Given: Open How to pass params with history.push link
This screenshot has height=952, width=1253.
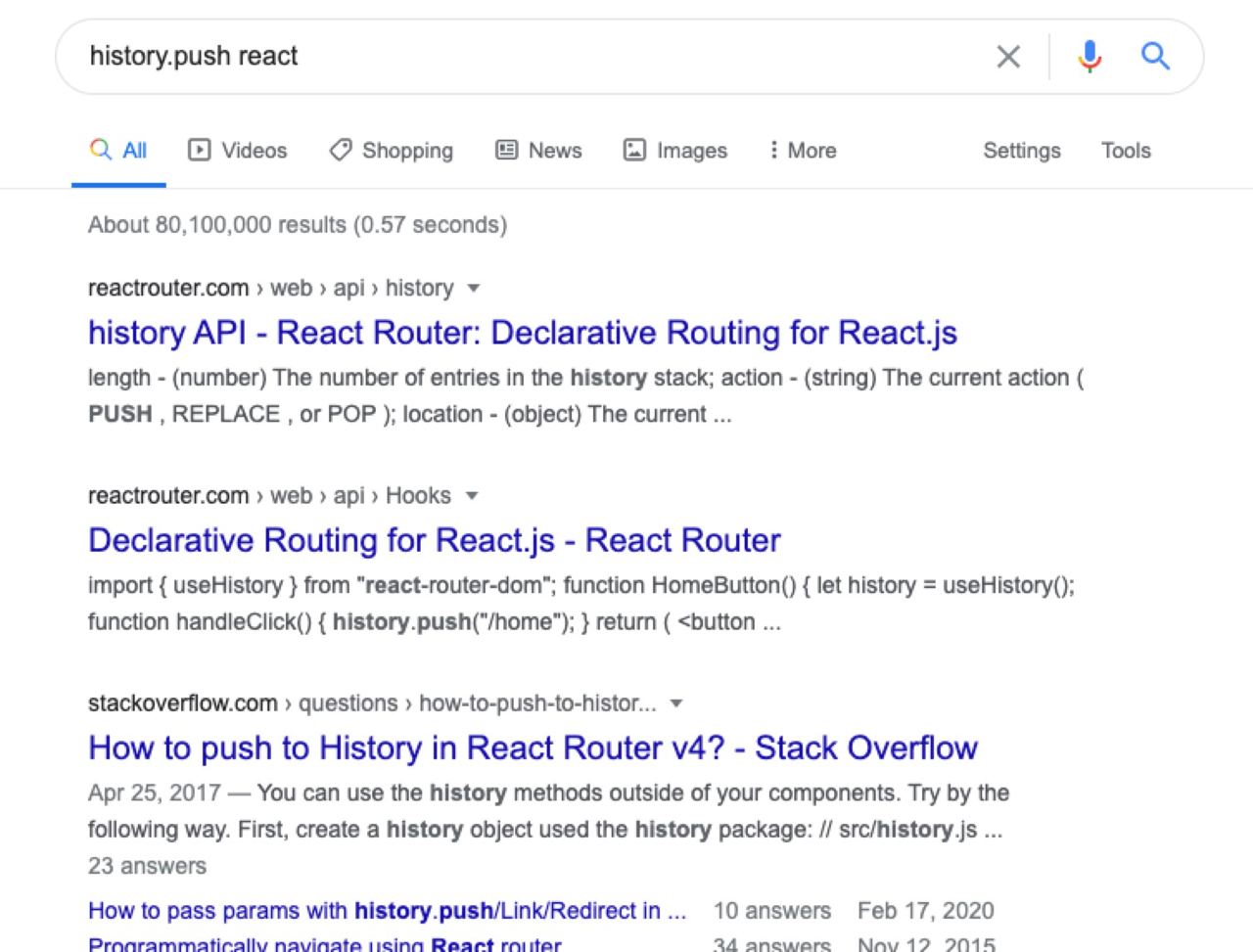Looking at the screenshot, I should (388, 911).
